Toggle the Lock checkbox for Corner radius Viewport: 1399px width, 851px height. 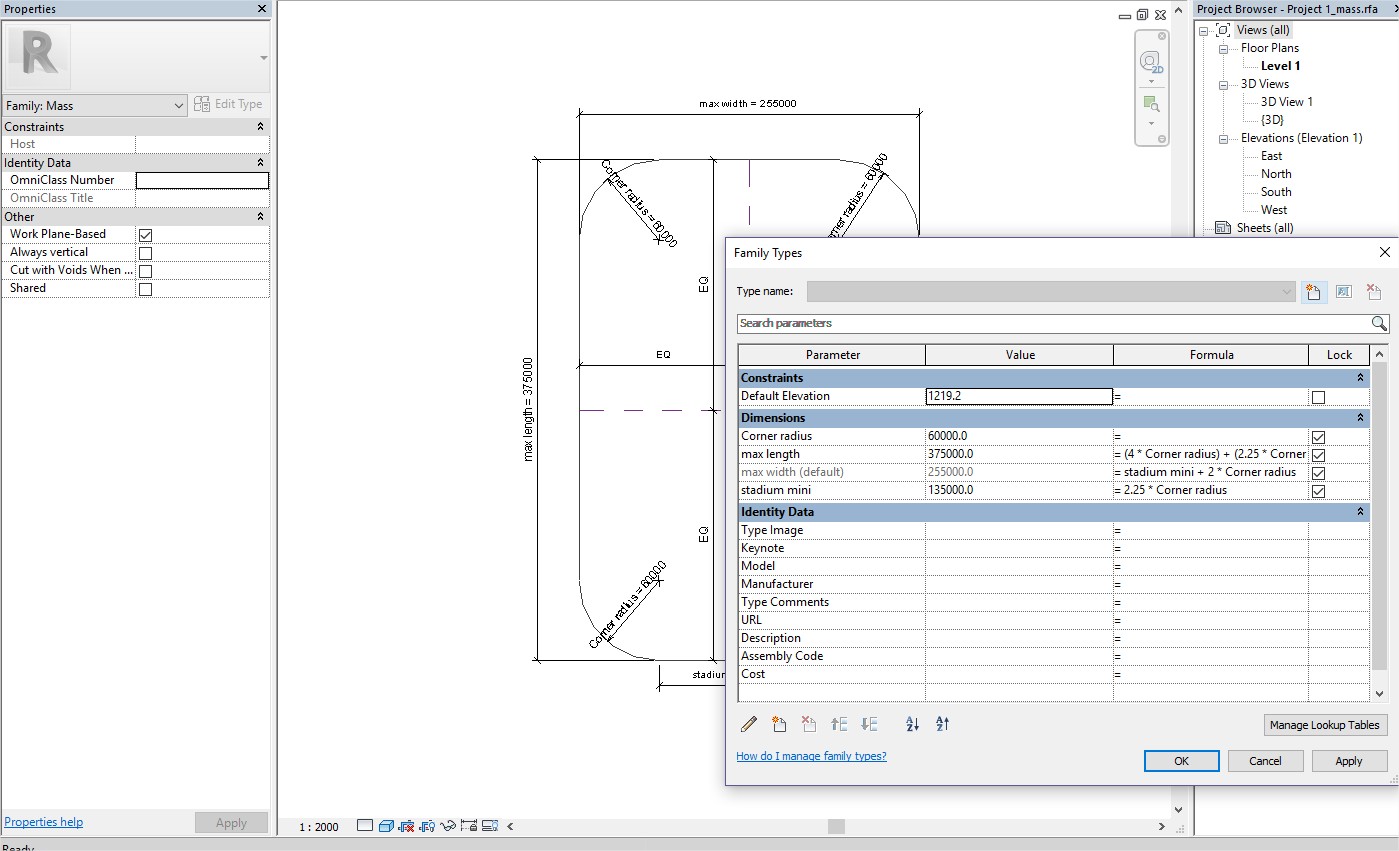[x=1318, y=437]
